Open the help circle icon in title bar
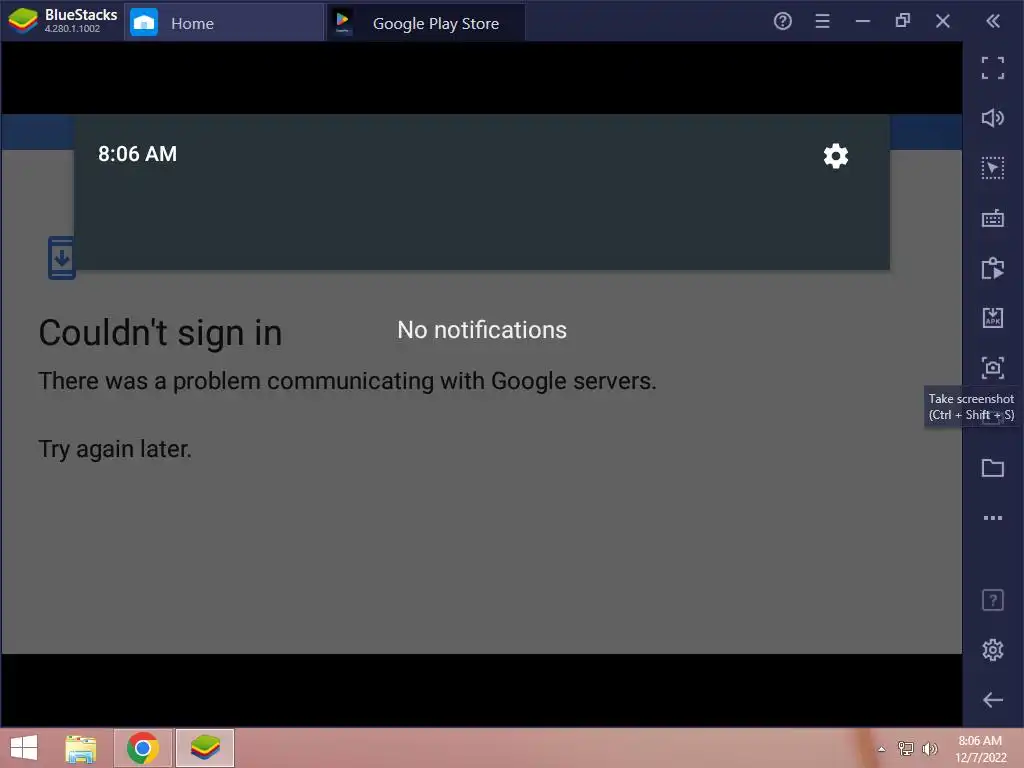Image resolution: width=1024 pixels, height=768 pixels. click(x=782, y=22)
